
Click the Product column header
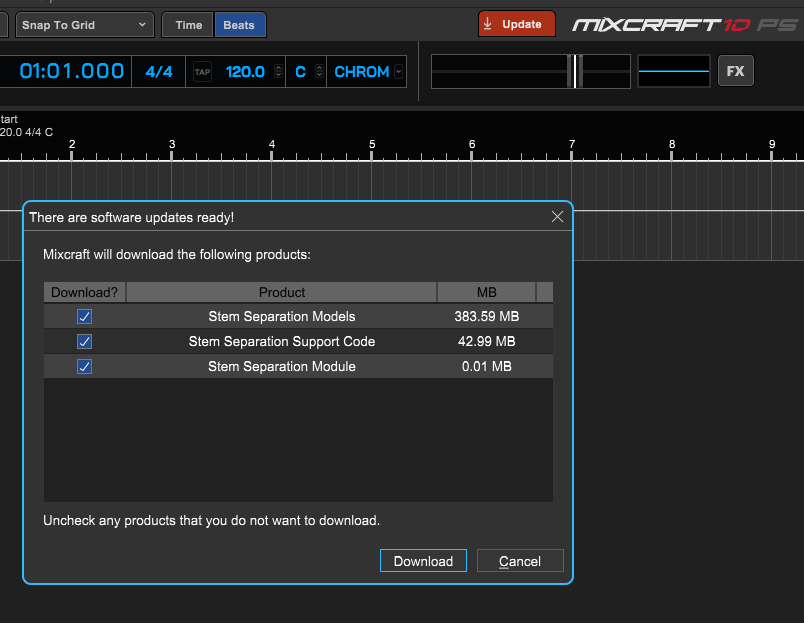point(282,292)
